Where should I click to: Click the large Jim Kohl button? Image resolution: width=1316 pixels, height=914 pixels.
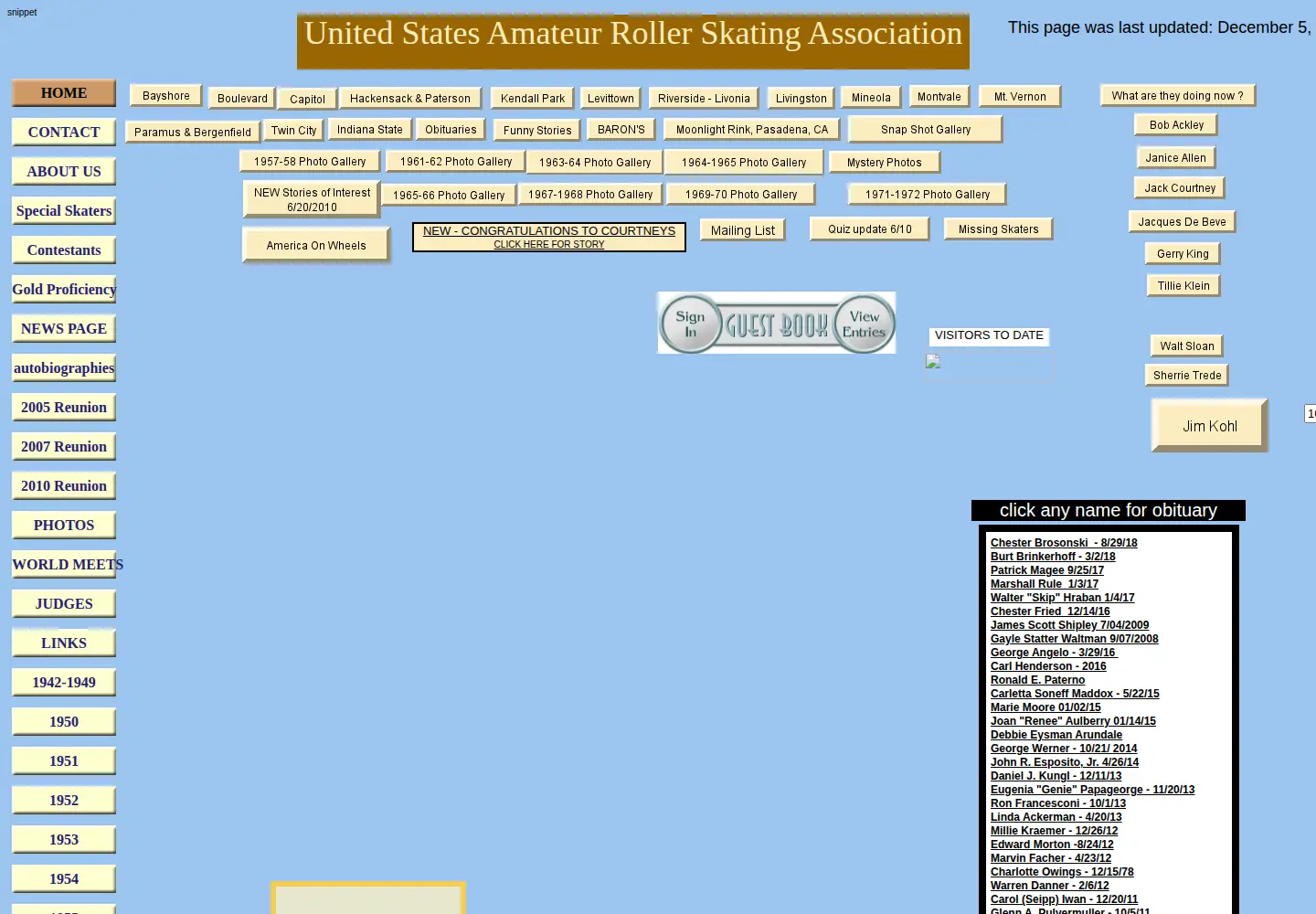[1210, 426]
